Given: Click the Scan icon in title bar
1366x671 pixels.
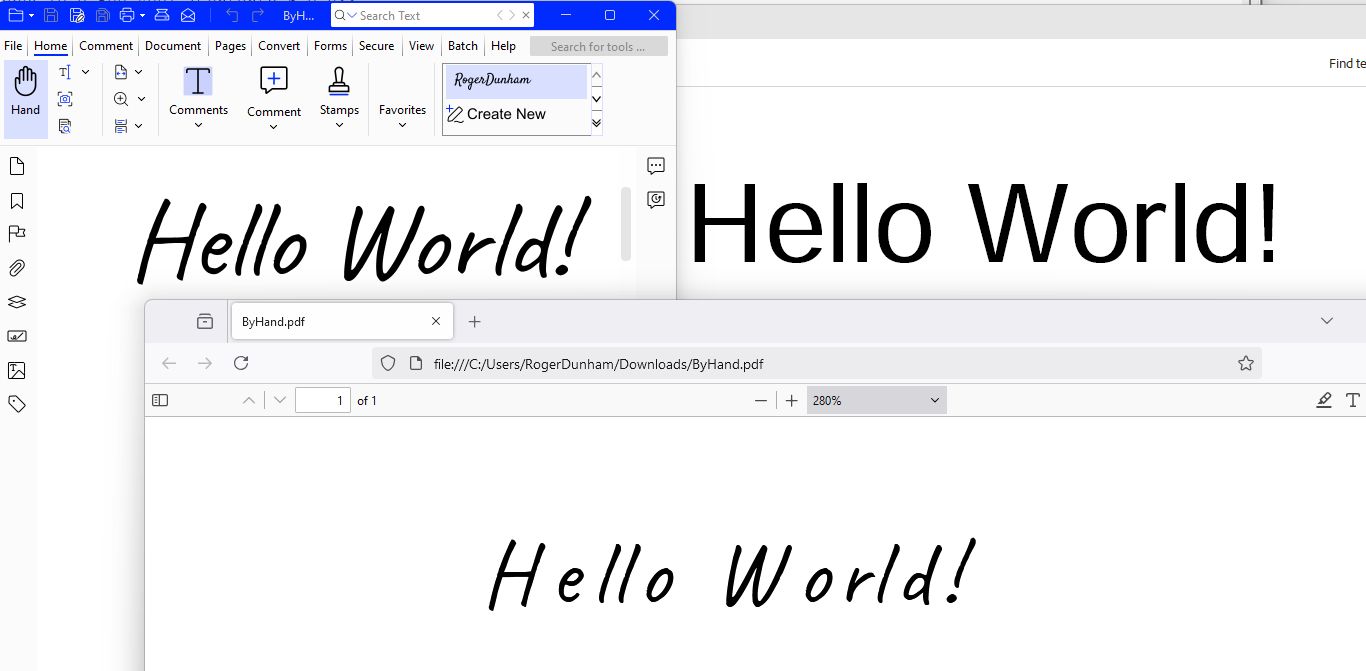Looking at the screenshot, I should 162,15.
